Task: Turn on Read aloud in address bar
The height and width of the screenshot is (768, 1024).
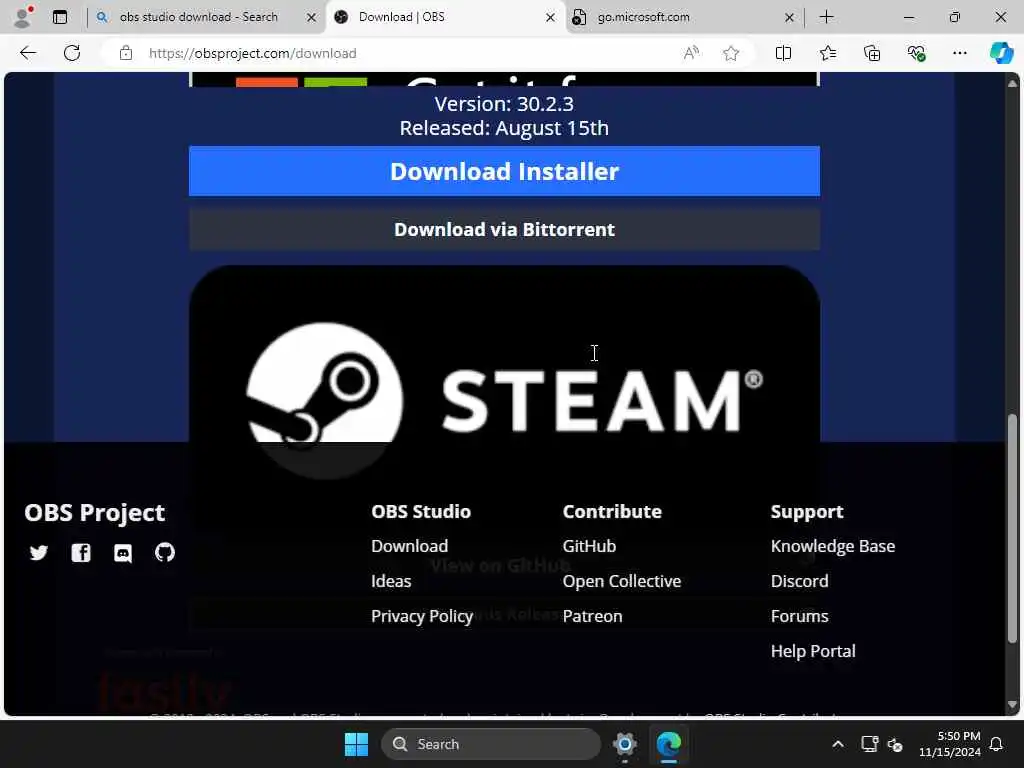Action: [x=691, y=53]
